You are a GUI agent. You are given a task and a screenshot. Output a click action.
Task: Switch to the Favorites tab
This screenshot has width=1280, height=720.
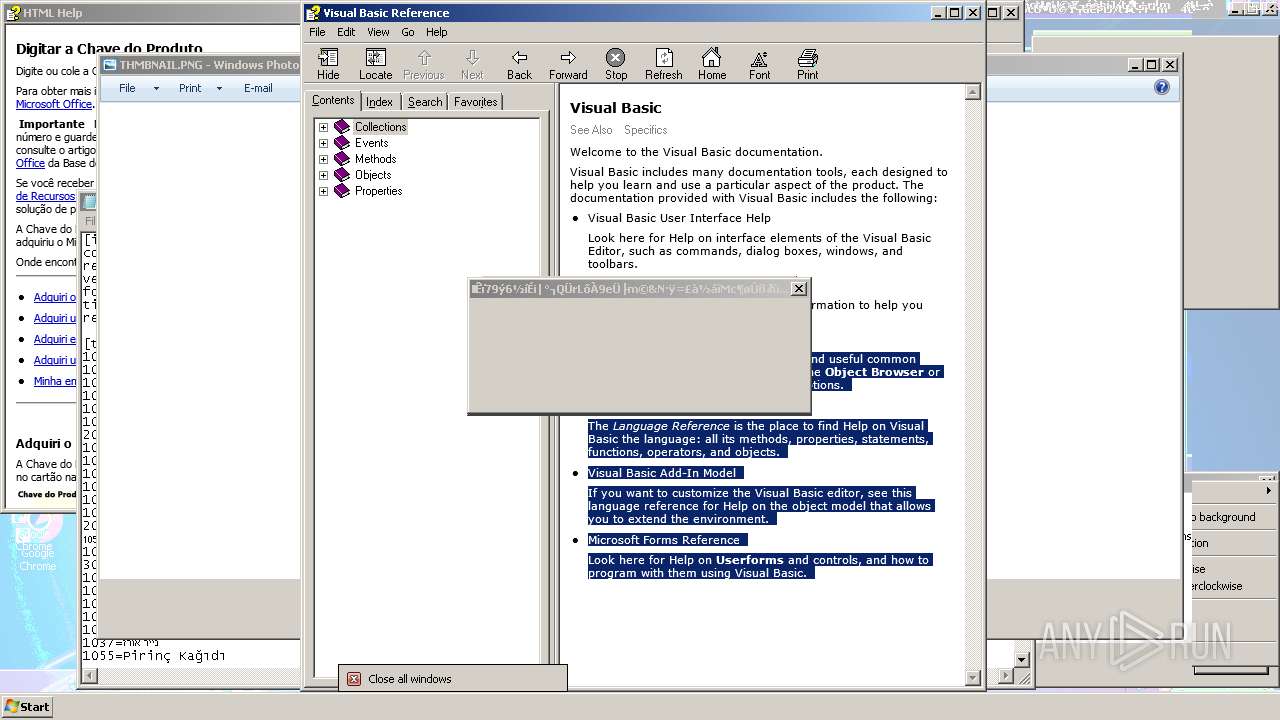(475, 102)
